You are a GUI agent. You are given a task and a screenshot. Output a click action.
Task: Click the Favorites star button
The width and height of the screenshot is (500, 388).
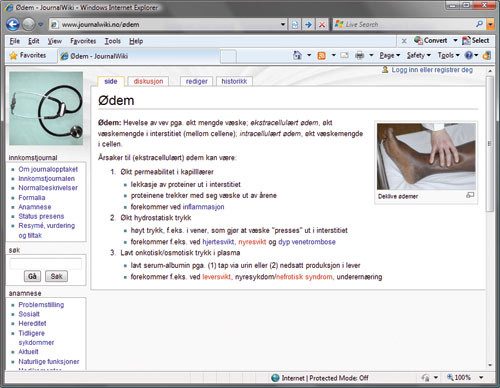[28, 55]
